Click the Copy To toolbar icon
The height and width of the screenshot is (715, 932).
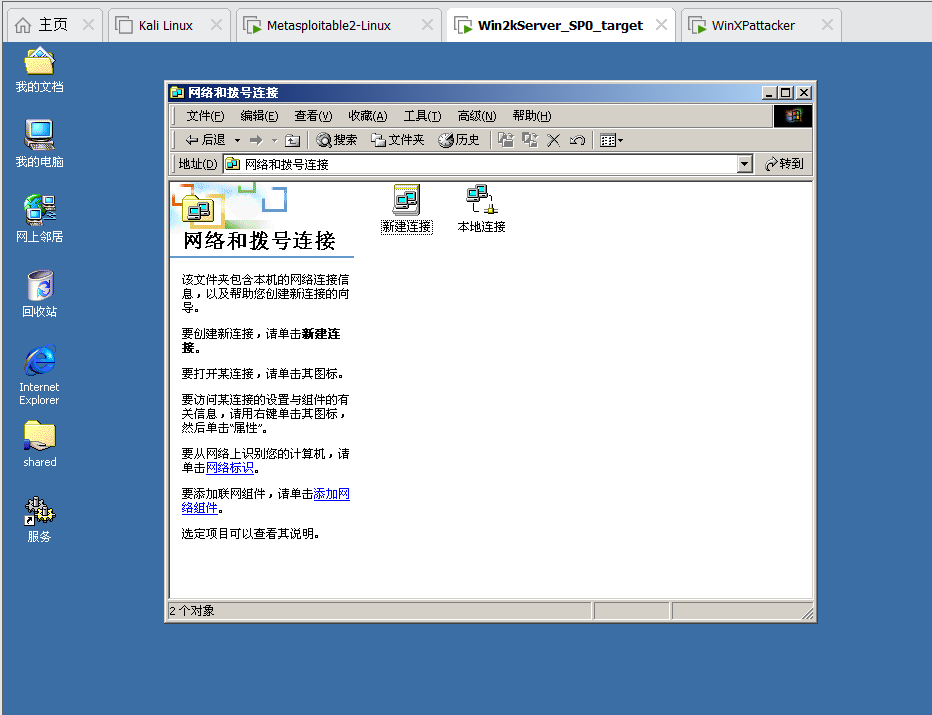(530, 140)
